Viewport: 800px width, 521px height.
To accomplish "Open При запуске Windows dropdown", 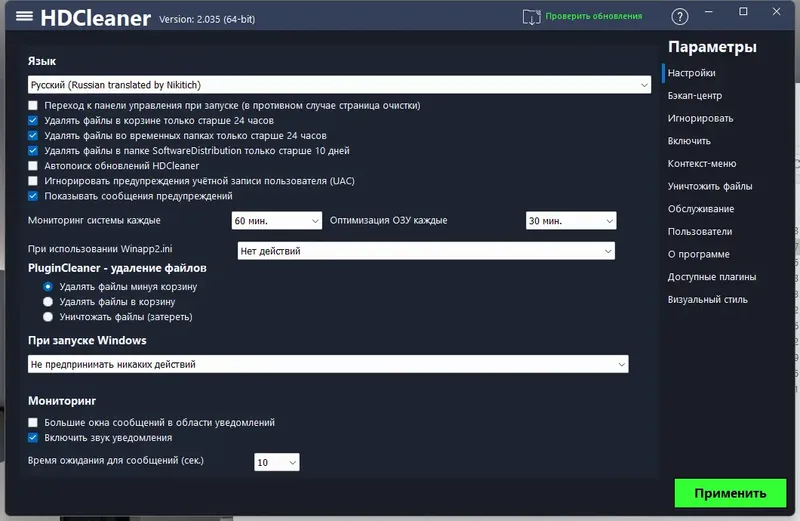I will tap(328, 364).
